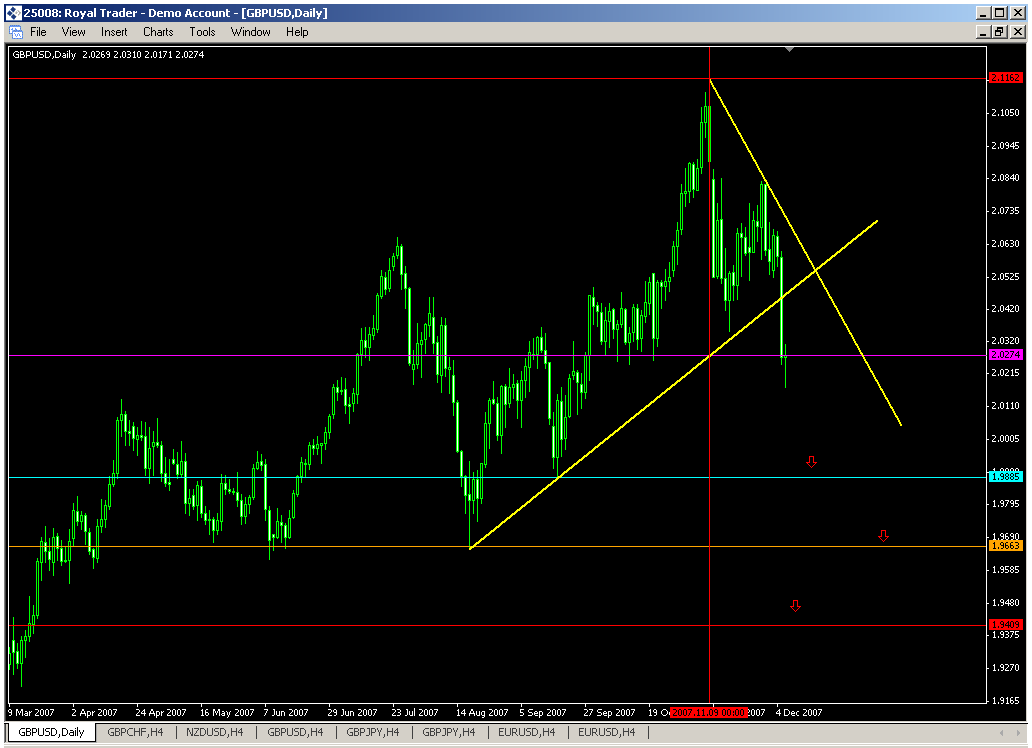Switch to the GBPUSD,H4 chart tab

tap(295, 732)
